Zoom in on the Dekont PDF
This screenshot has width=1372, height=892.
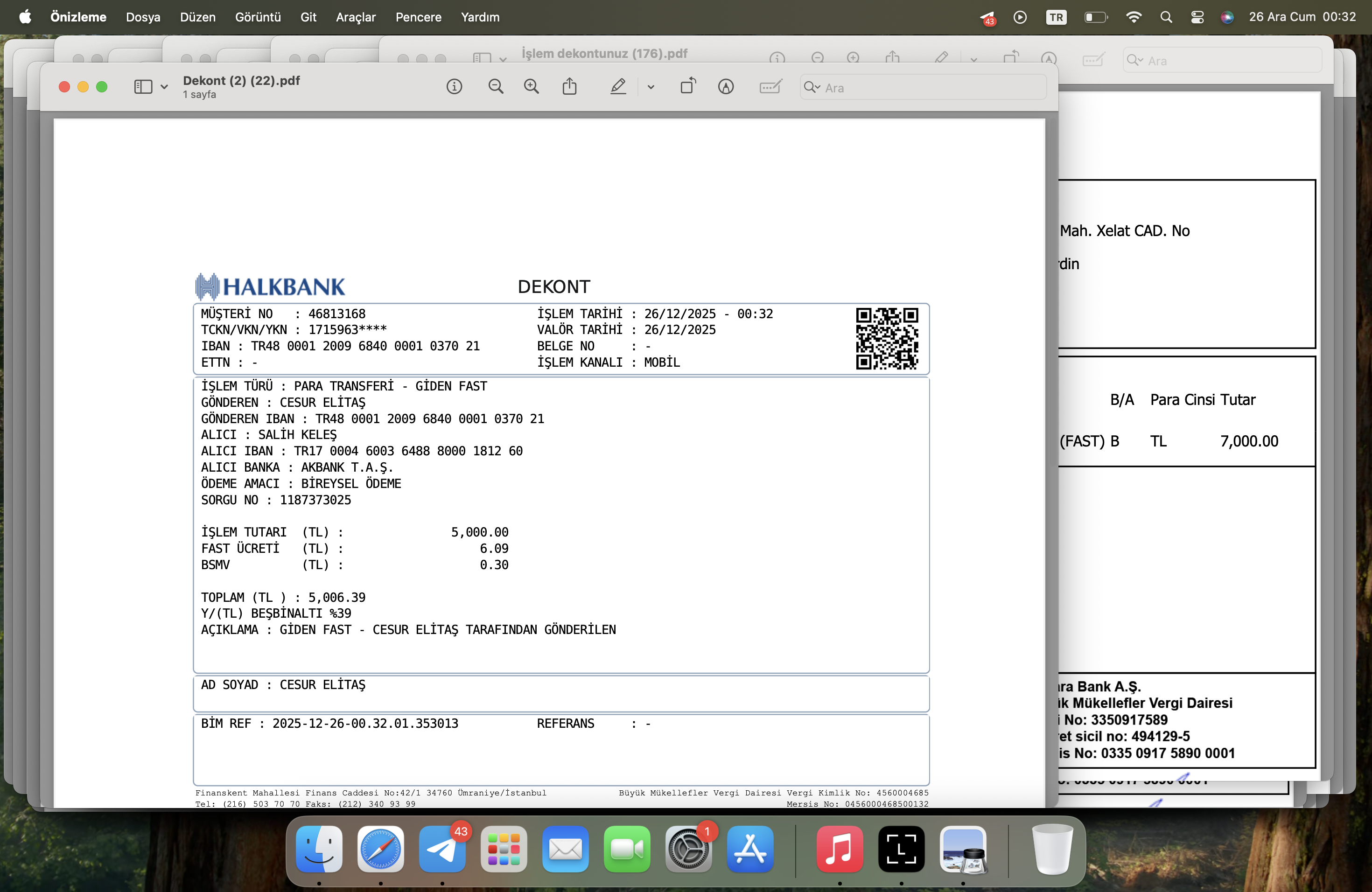pyautogui.click(x=532, y=87)
